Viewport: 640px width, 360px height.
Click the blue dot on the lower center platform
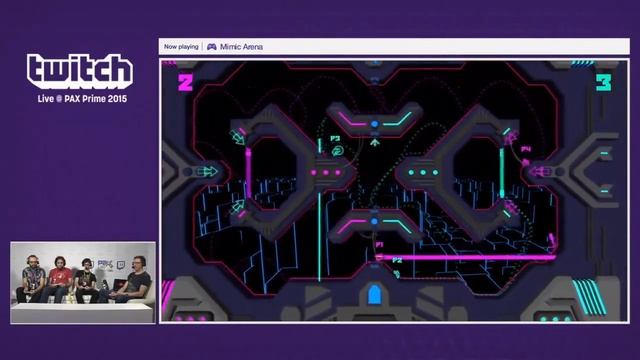tap(375, 222)
